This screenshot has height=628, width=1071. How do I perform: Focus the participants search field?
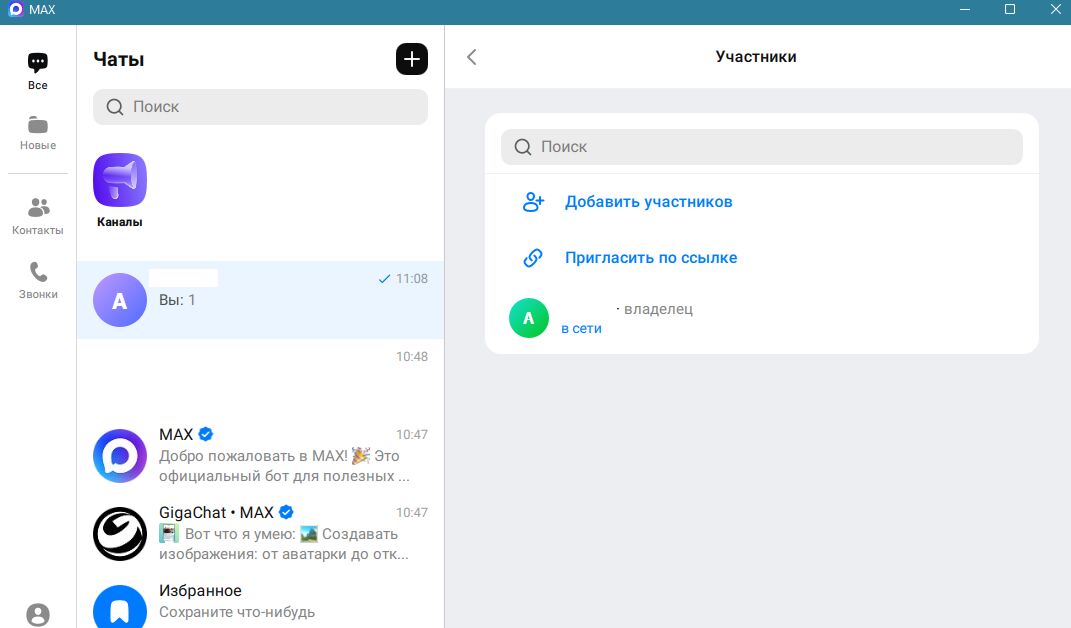tap(761, 147)
